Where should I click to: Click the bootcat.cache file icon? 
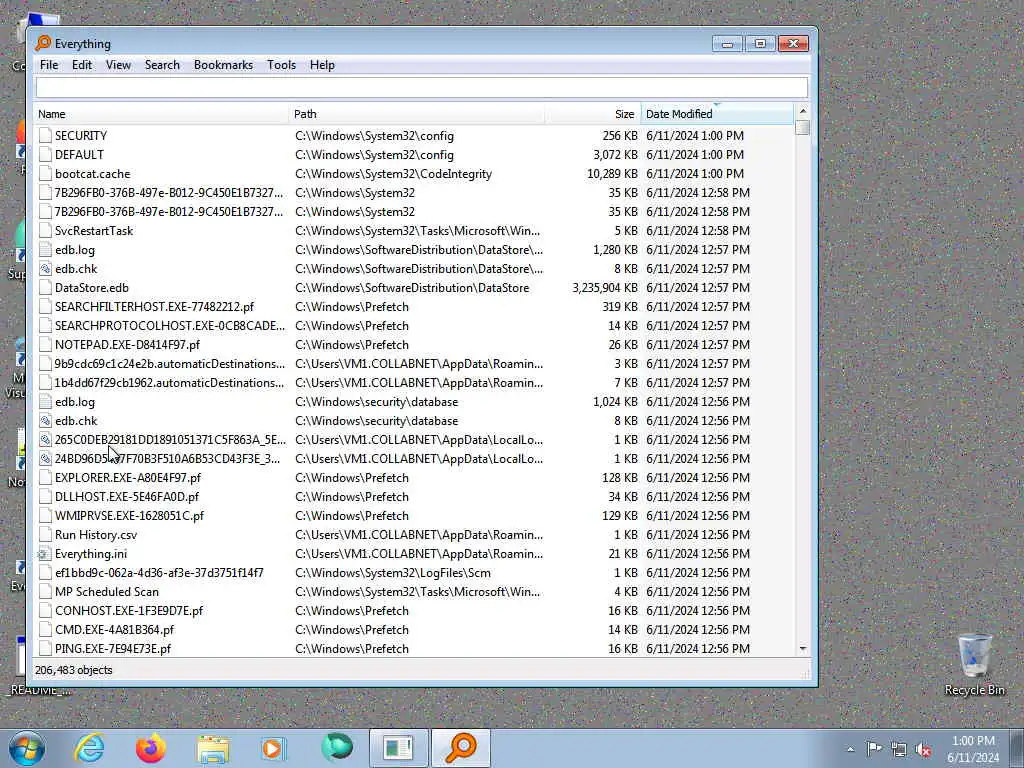click(x=45, y=173)
